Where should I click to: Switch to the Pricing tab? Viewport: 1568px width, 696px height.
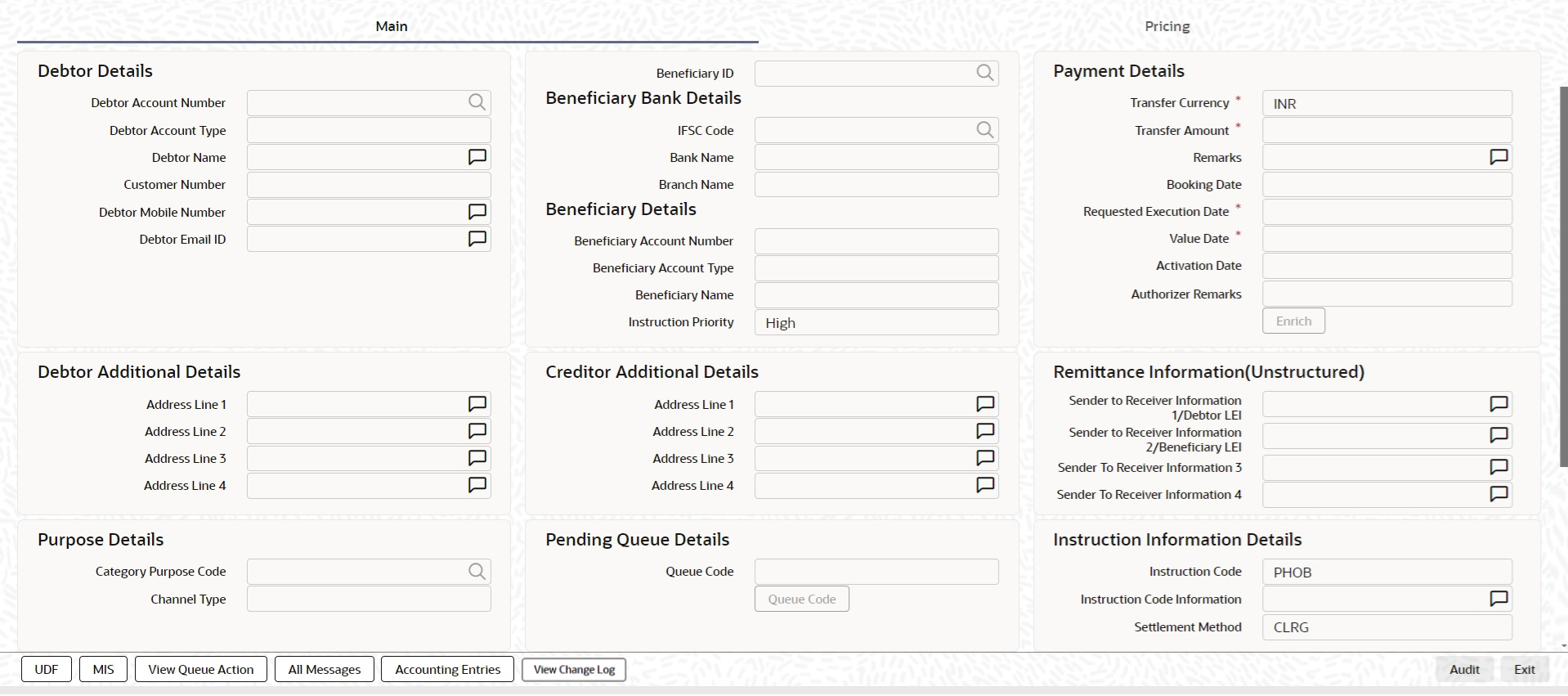point(1167,26)
